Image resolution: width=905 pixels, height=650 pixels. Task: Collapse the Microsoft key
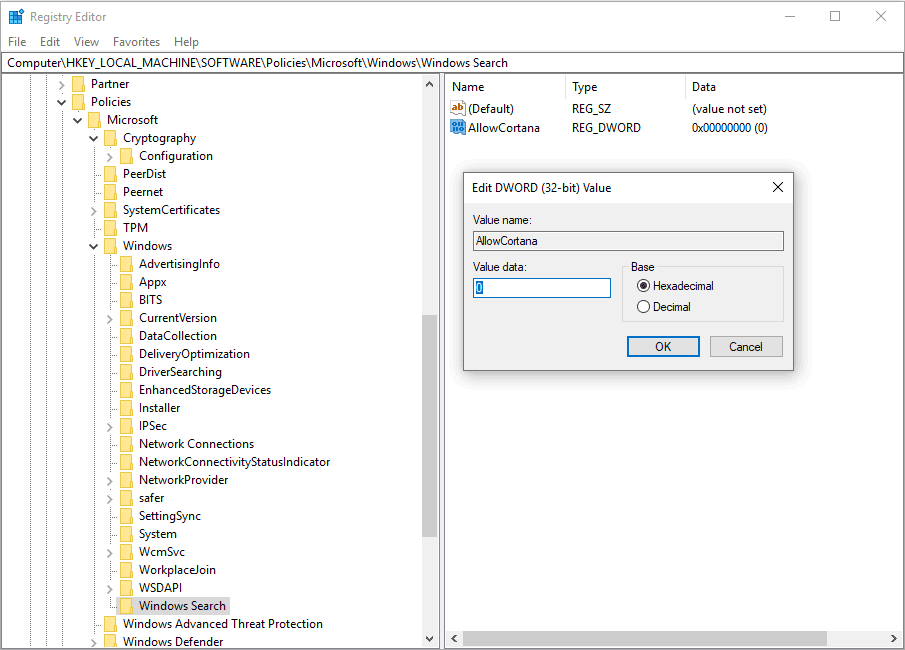pyautogui.click(x=77, y=119)
